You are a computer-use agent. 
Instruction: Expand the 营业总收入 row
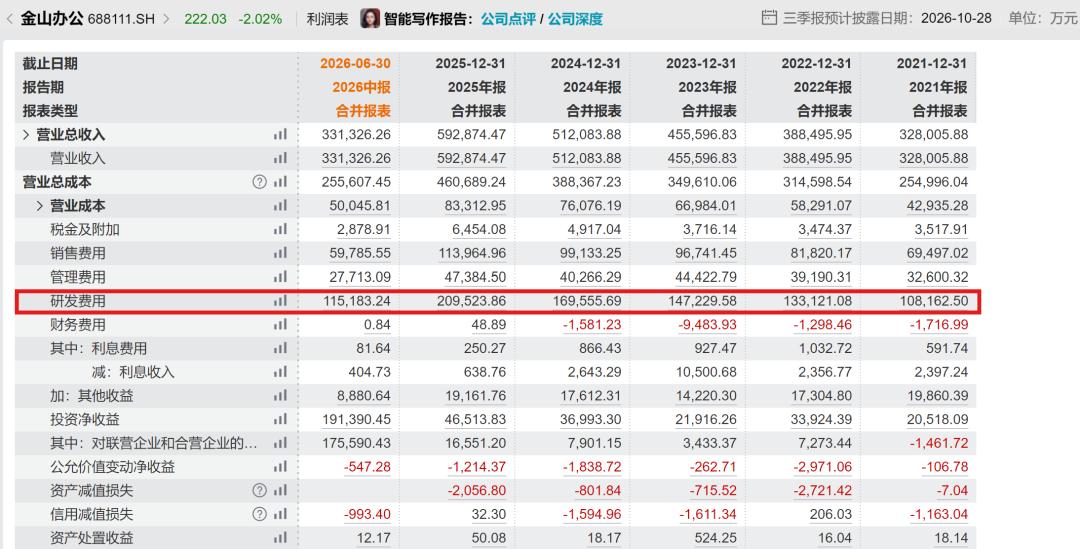pyautogui.click(x=26, y=134)
